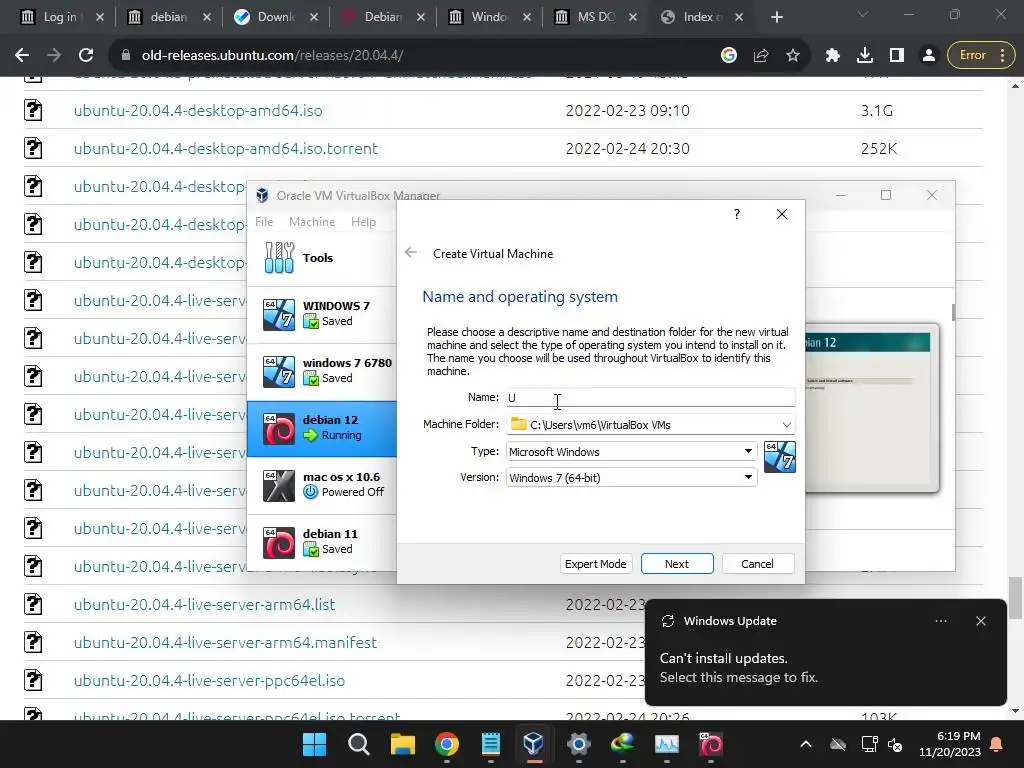The height and width of the screenshot is (768, 1024).
Task: Open the Version dropdown showing Windows 7 (64-bit)
Action: coord(632,477)
